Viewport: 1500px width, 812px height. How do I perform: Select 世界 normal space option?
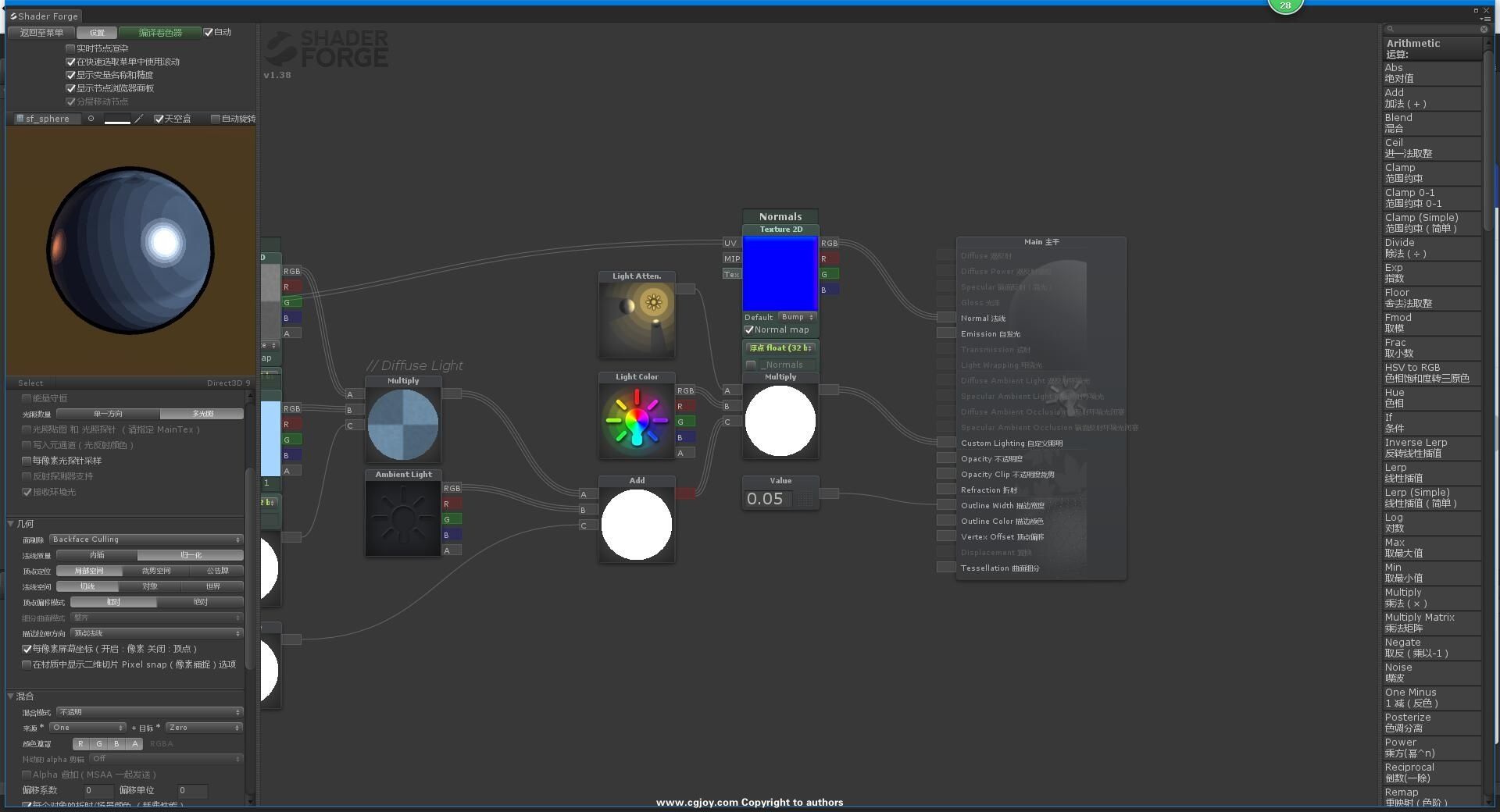point(212,586)
